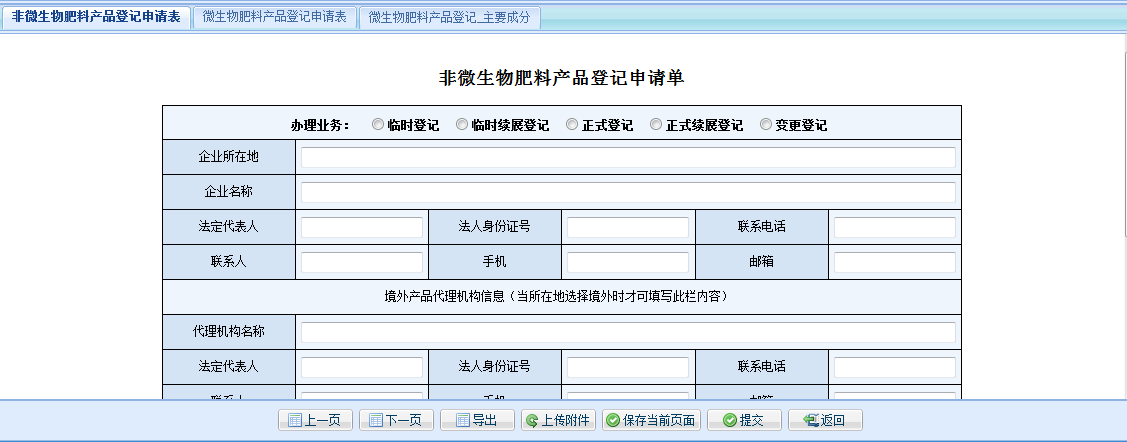Screen dimensions: 1127x442
Task: Click the 手机 field in enterprise section
Action: [627, 262]
